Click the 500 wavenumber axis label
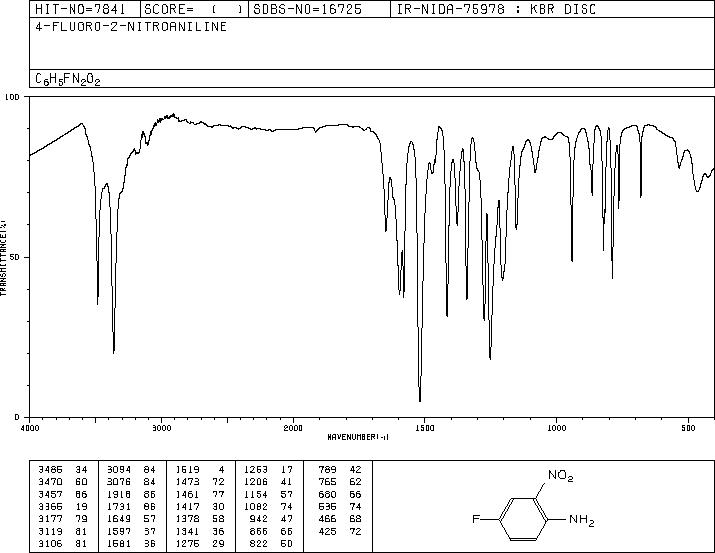This screenshot has height=553, width=715. (x=689, y=428)
